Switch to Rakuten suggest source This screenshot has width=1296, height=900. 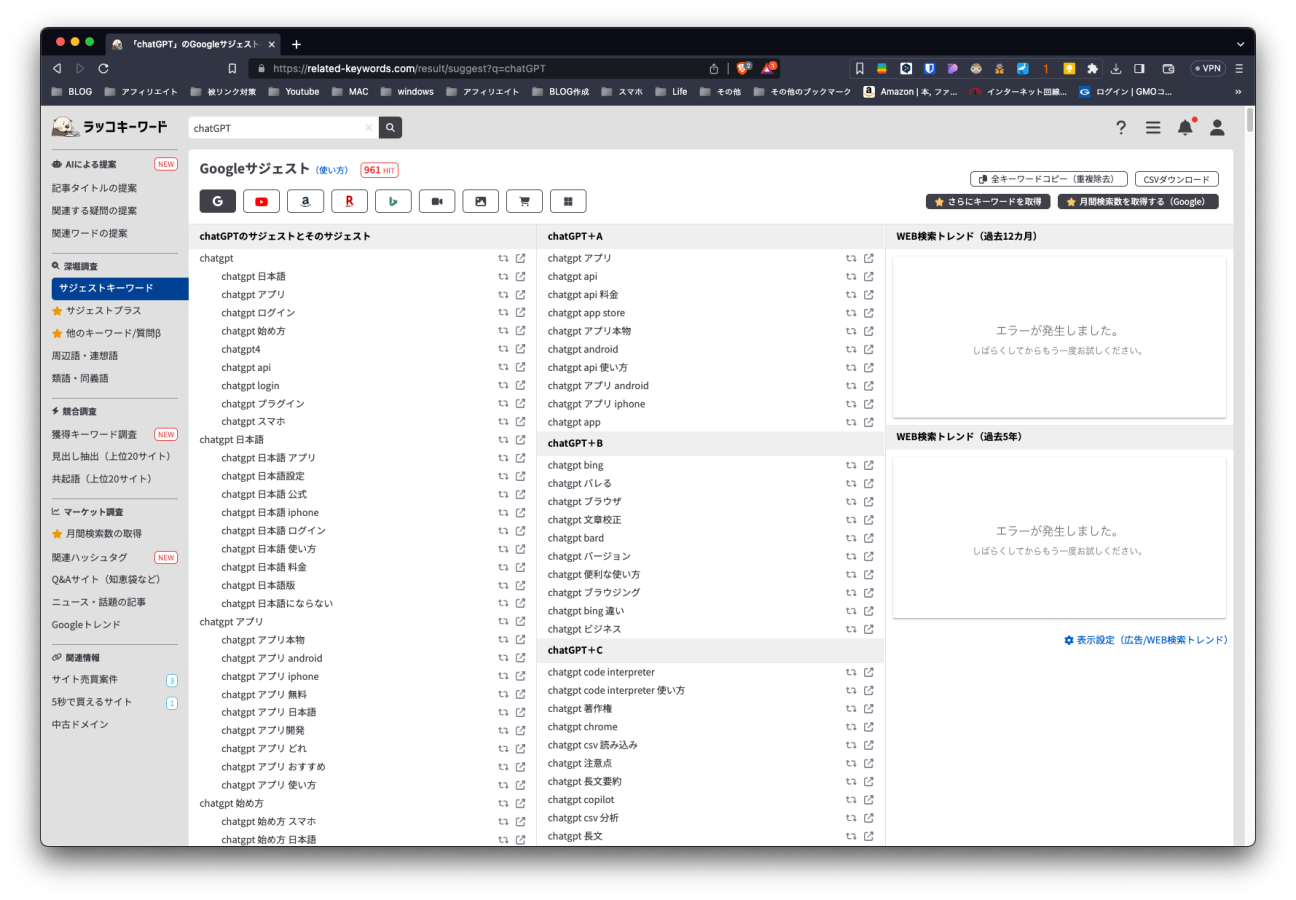(x=349, y=201)
